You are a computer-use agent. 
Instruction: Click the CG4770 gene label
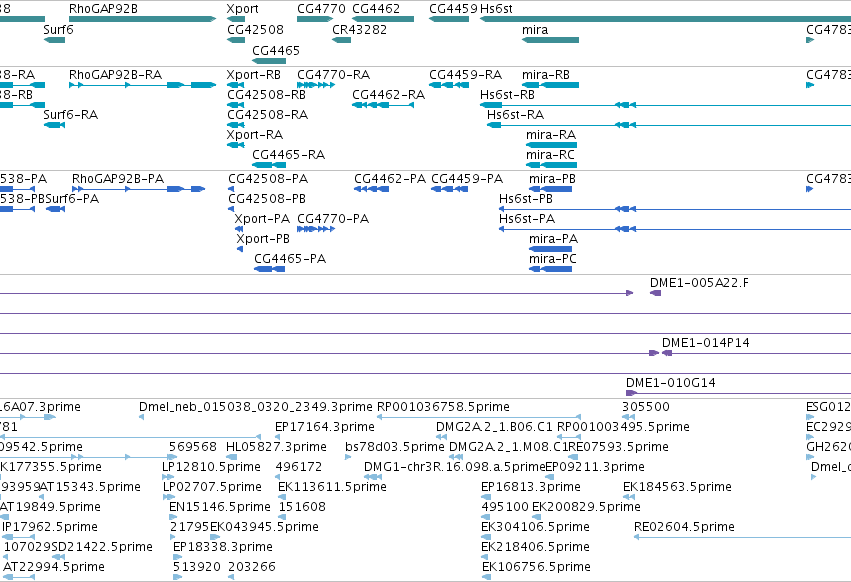click(x=321, y=9)
